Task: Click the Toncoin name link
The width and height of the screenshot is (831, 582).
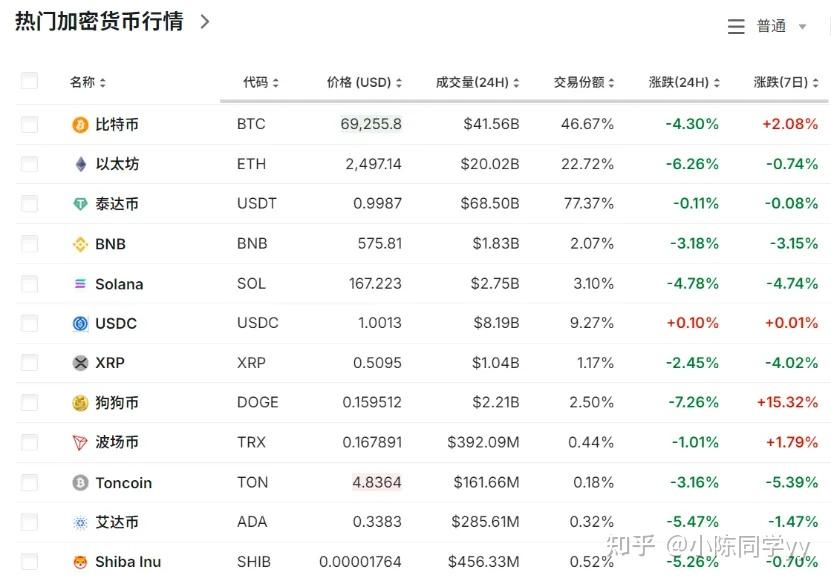Action: point(125,482)
